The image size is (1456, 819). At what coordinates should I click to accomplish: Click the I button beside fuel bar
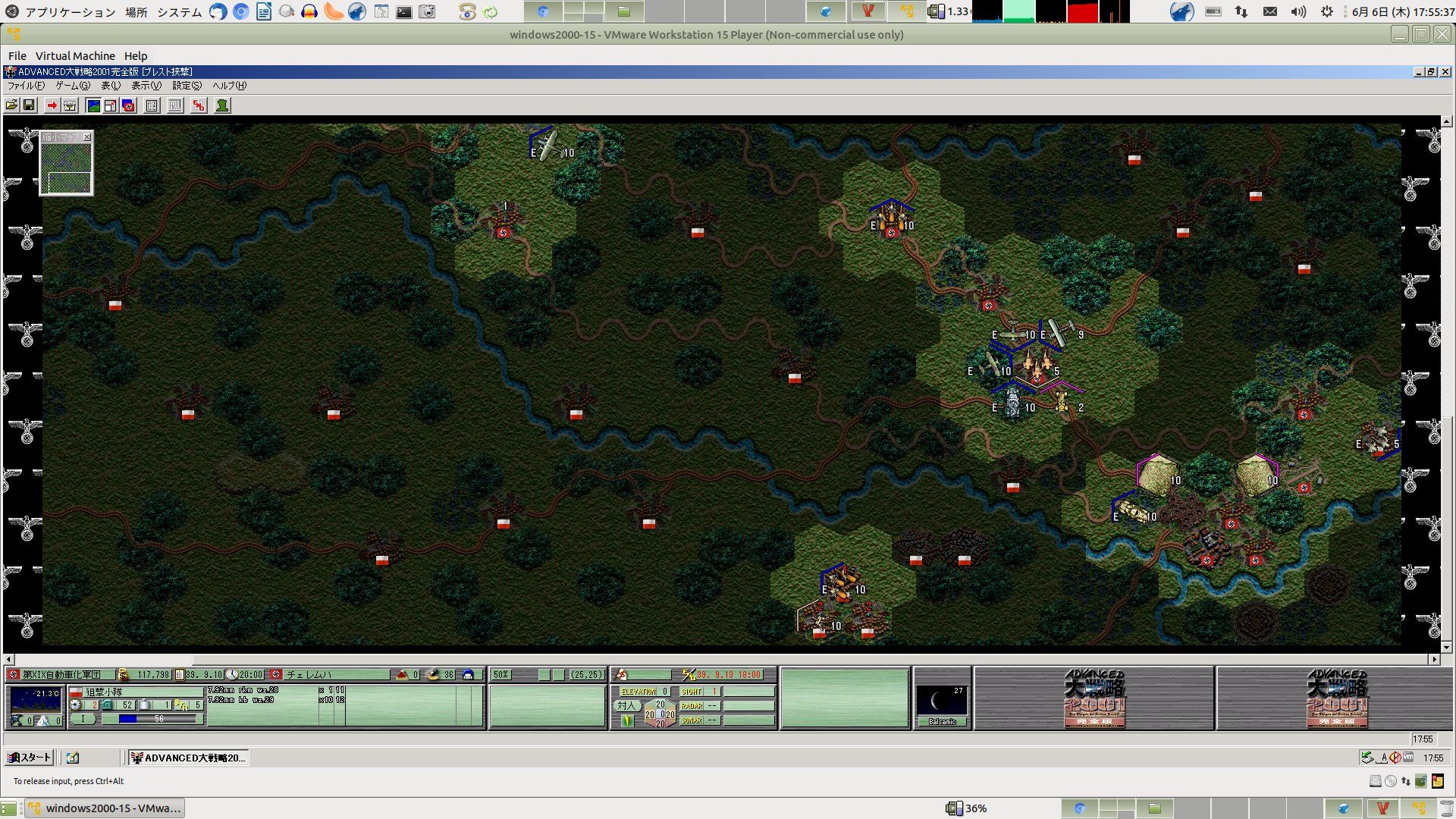click(83, 719)
